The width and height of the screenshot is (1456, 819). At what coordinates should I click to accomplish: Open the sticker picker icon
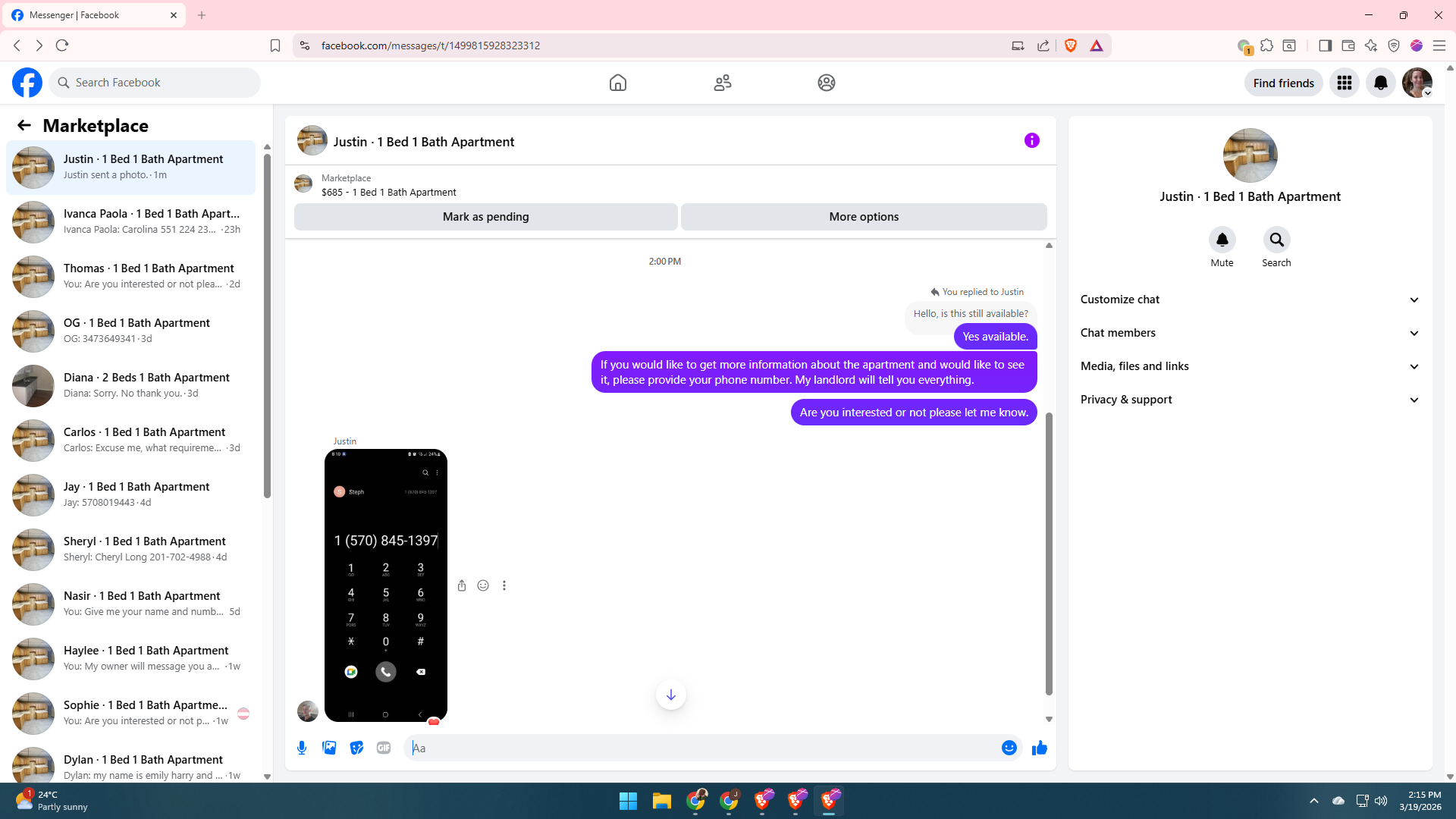[x=356, y=748]
